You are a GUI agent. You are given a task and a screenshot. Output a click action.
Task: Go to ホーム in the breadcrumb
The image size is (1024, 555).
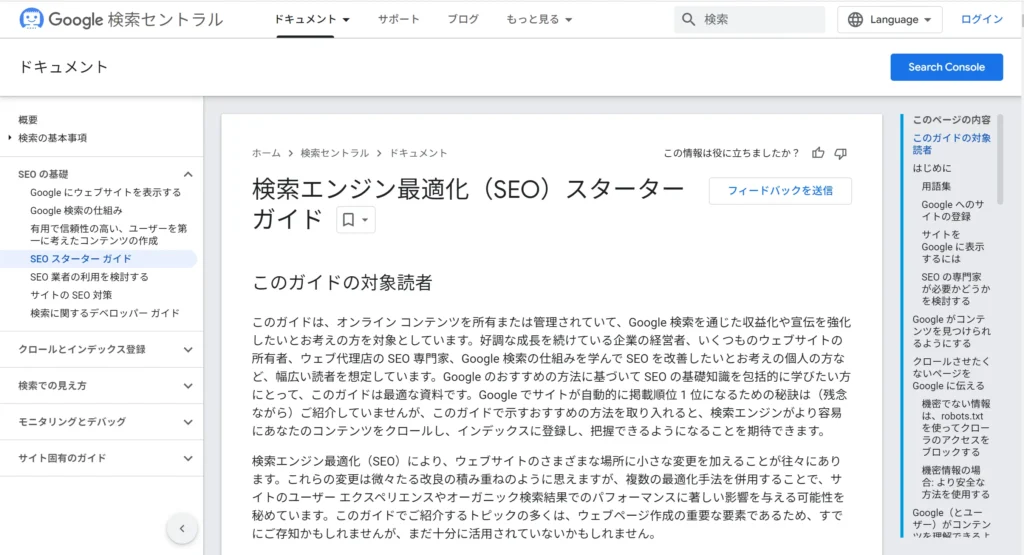266,153
